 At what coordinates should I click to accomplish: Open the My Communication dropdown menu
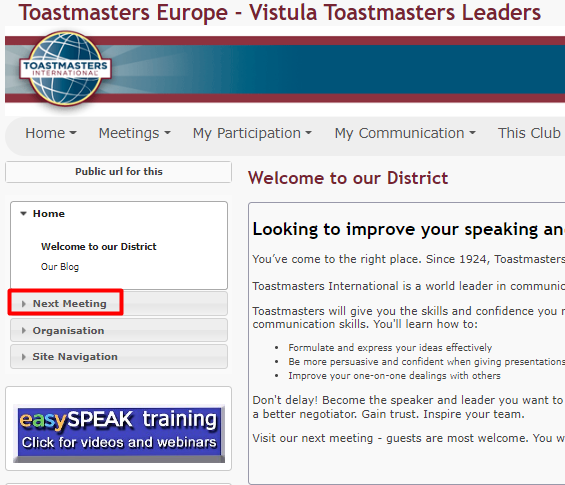tap(405, 133)
